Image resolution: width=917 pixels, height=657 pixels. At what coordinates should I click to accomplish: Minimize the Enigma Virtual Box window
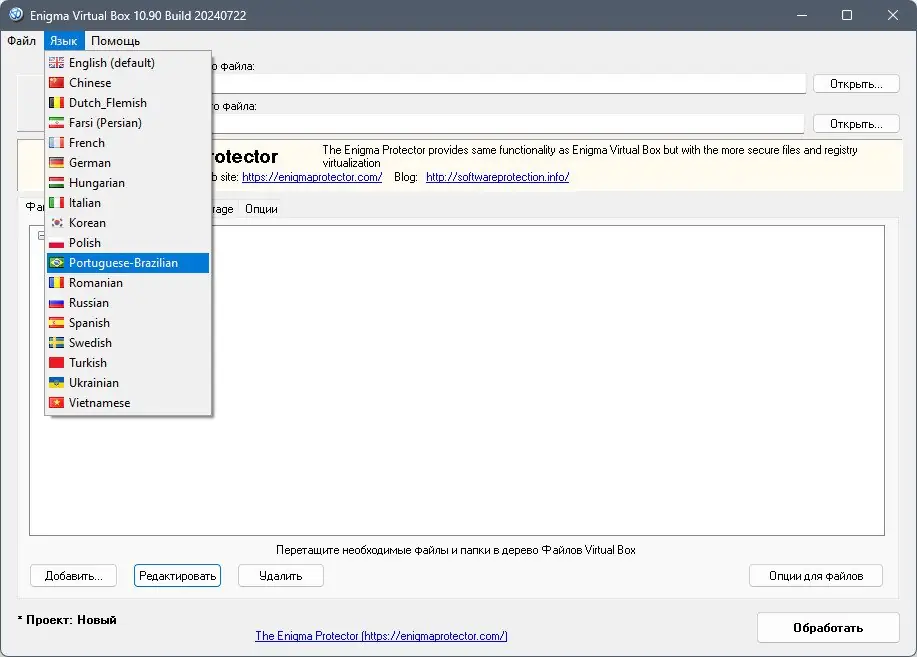[x=802, y=15]
